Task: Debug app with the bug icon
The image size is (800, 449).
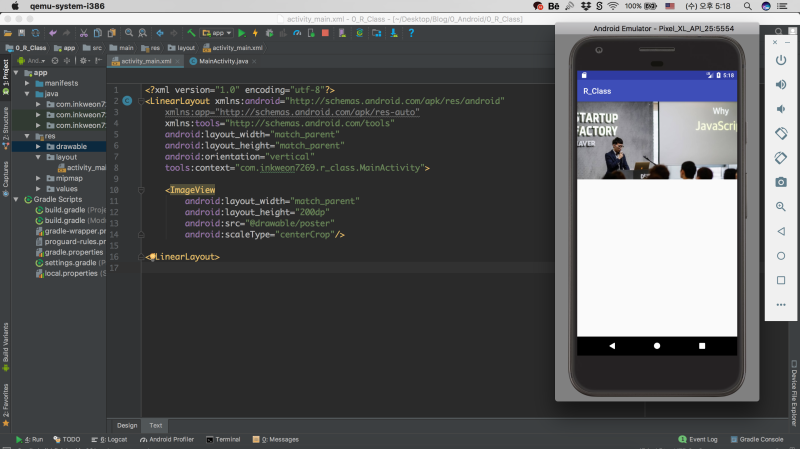Action: point(269,33)
